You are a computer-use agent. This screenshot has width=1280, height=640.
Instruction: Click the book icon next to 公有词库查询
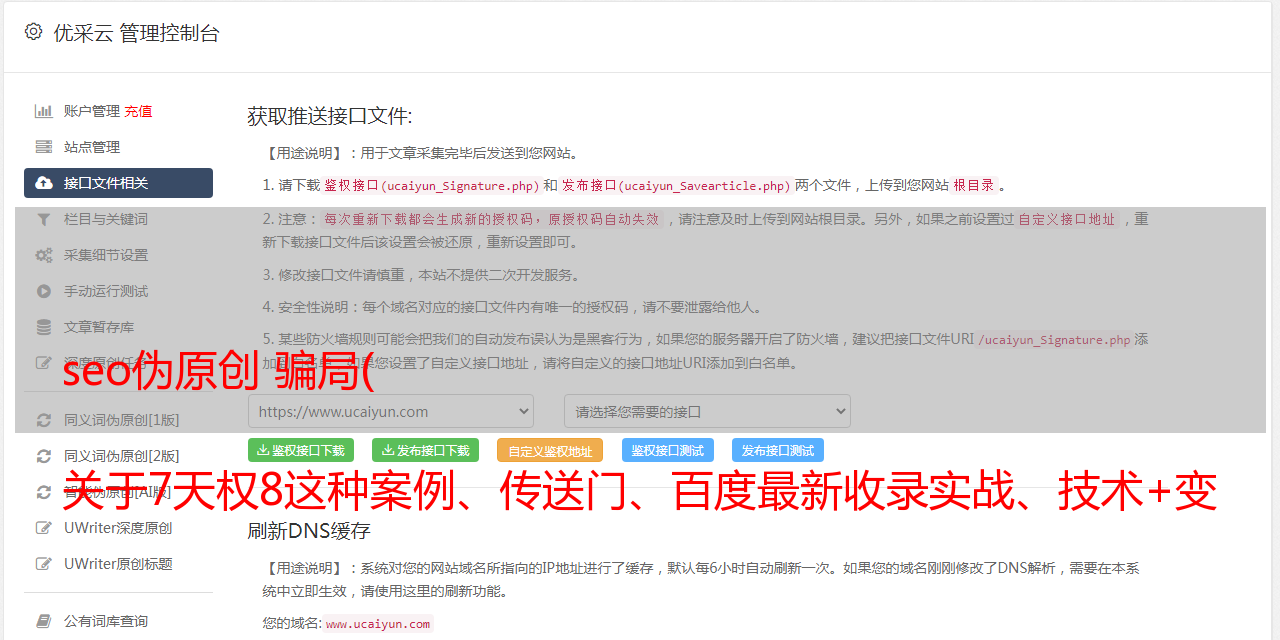click(44, 621)
